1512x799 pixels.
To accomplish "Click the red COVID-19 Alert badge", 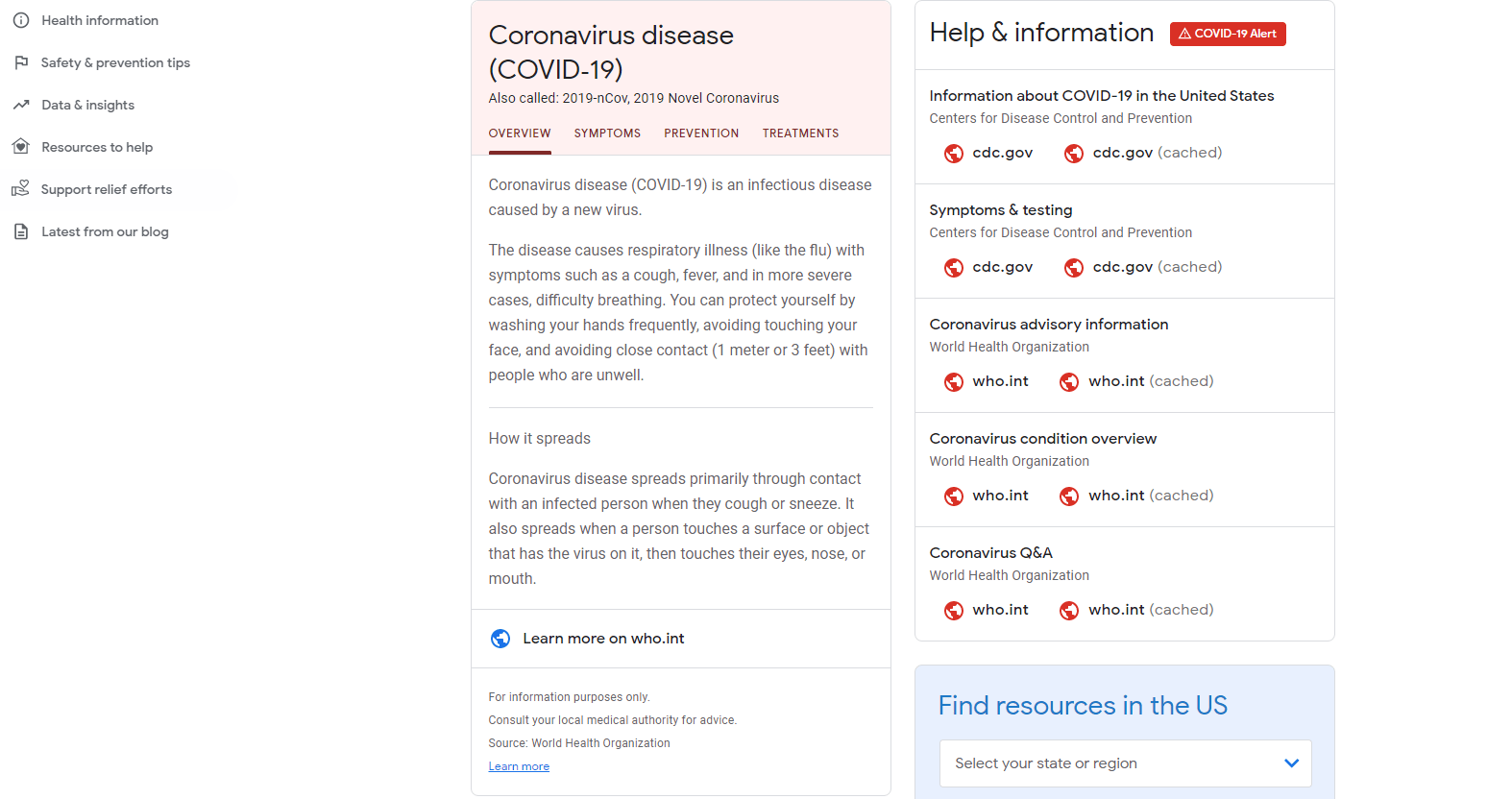I will (x=1227, y=34).
